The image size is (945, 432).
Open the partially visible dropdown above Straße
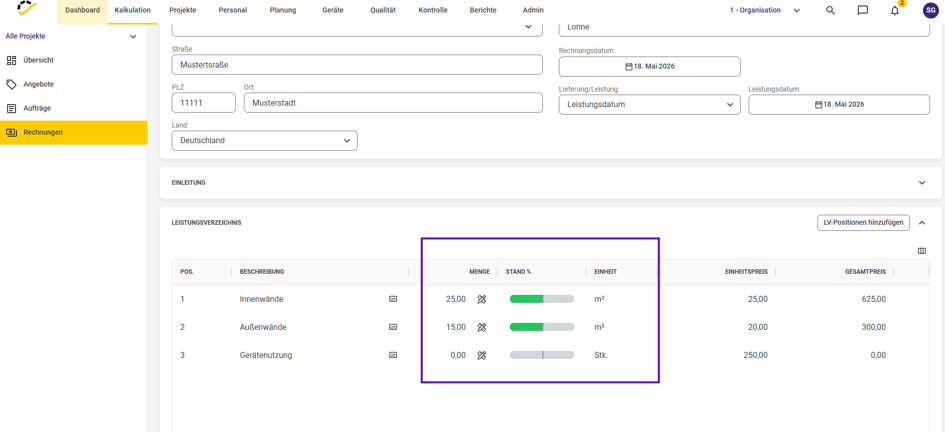[x=357, y=30]
